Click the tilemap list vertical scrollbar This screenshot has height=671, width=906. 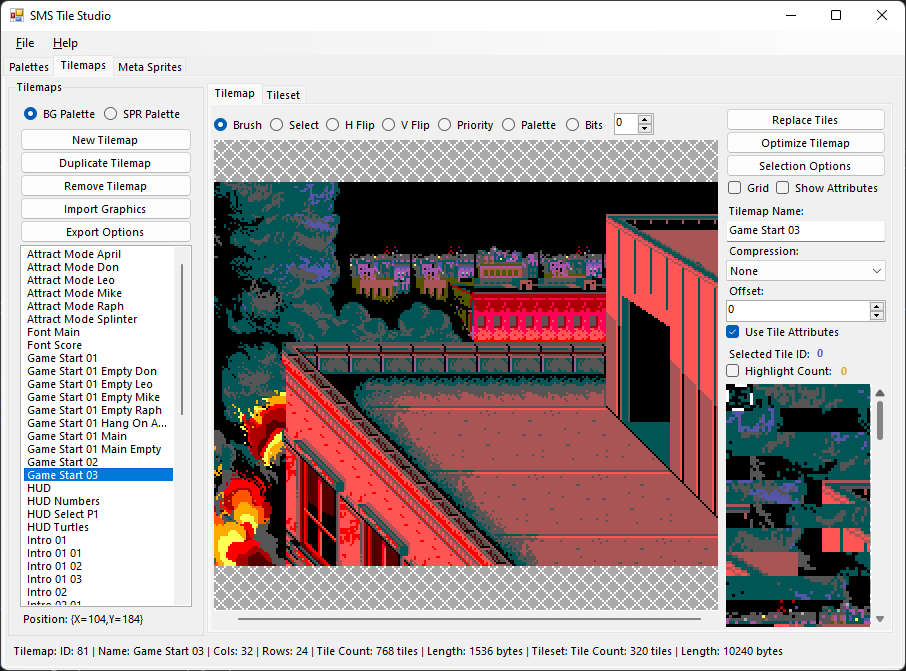tap(182, 340)
